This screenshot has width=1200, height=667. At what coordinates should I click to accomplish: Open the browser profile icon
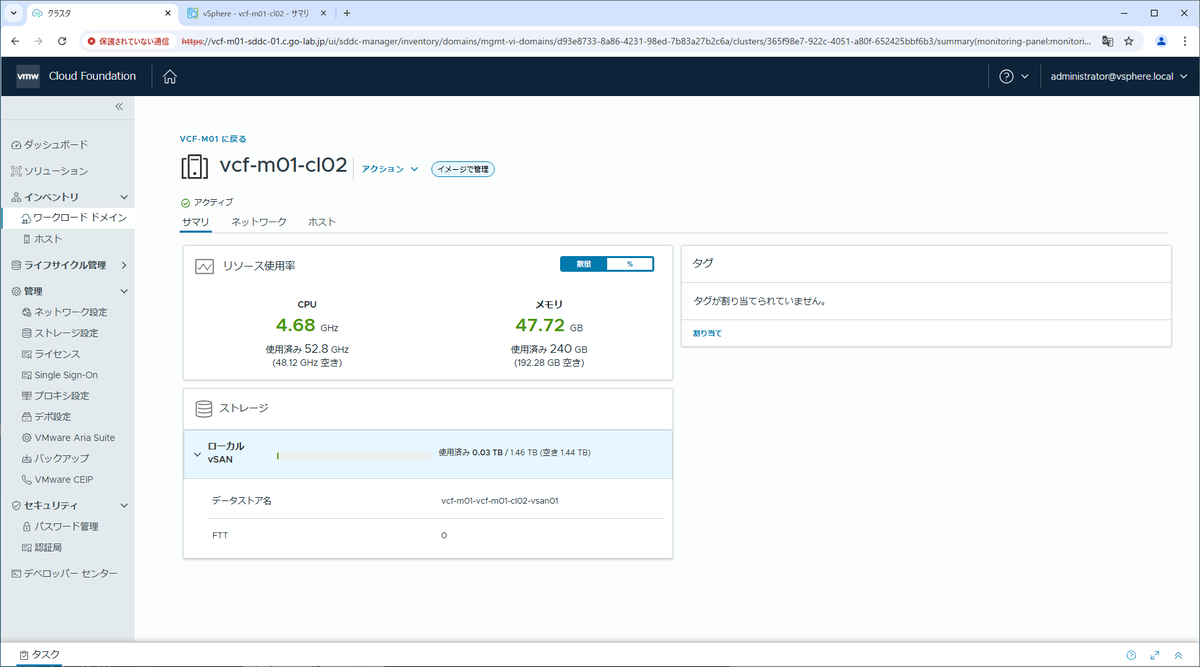tap(1161, 41)
